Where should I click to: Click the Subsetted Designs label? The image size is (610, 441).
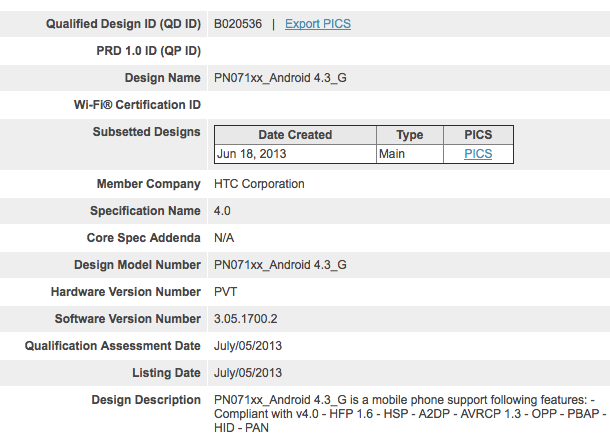[146, 132]
